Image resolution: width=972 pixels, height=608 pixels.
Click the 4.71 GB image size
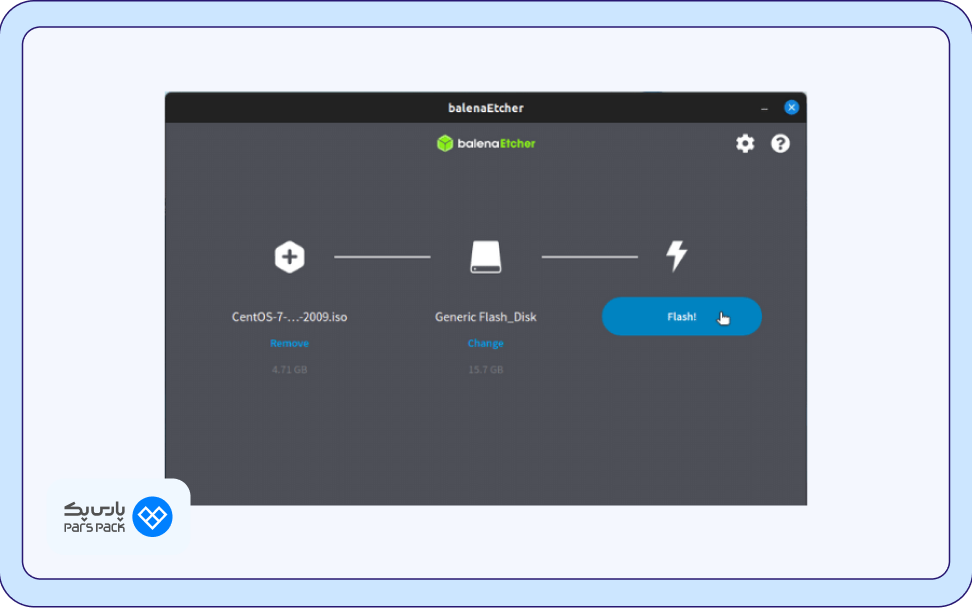tap(289, 370)
